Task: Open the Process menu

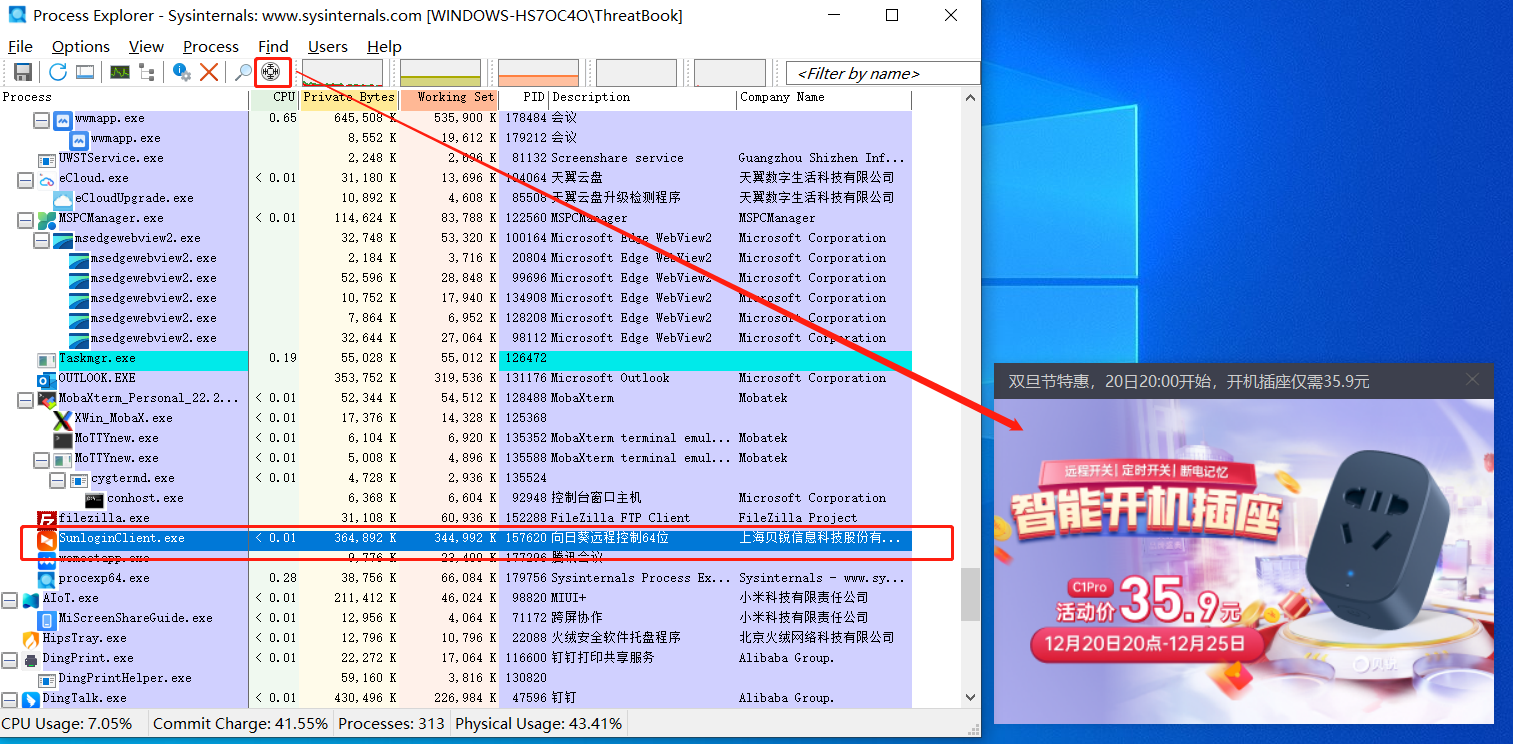Action: point(211,46)
